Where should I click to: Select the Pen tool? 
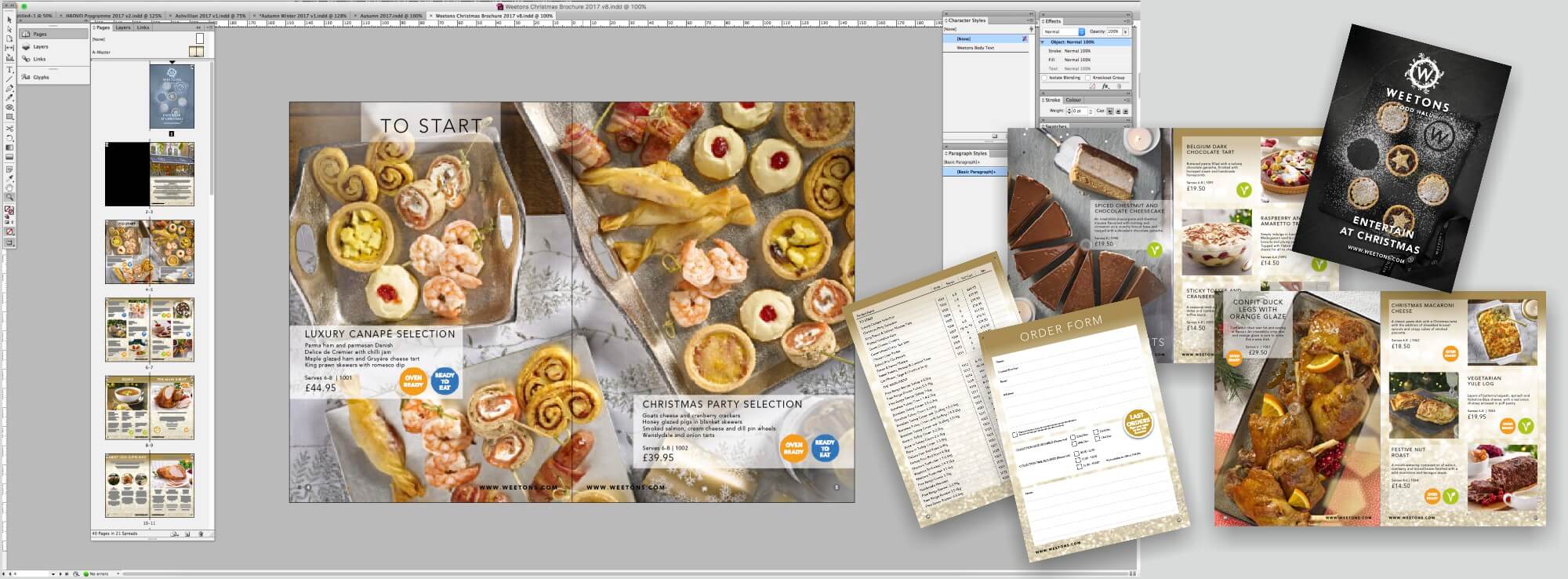tap(9, 89)
